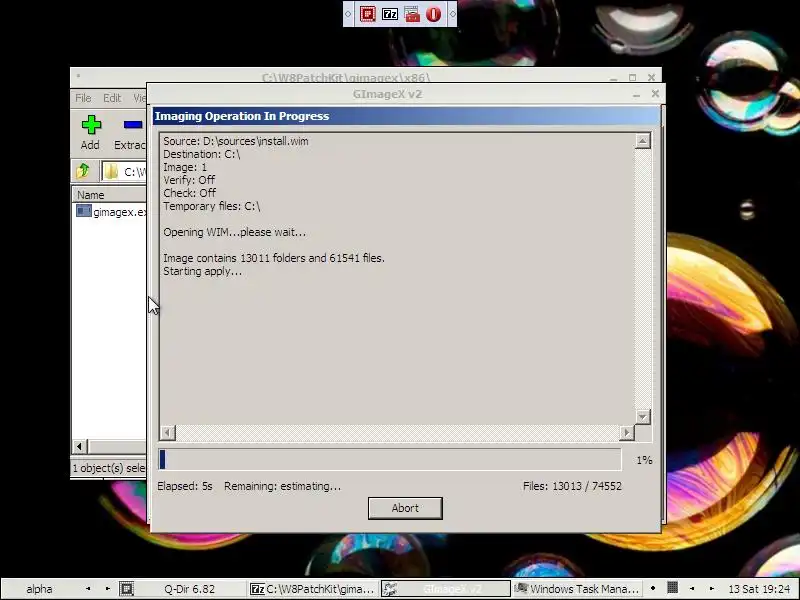Switch to Windows Task Manager taskbar button
The width and height of the screenshot is (800, 600).
577,589
